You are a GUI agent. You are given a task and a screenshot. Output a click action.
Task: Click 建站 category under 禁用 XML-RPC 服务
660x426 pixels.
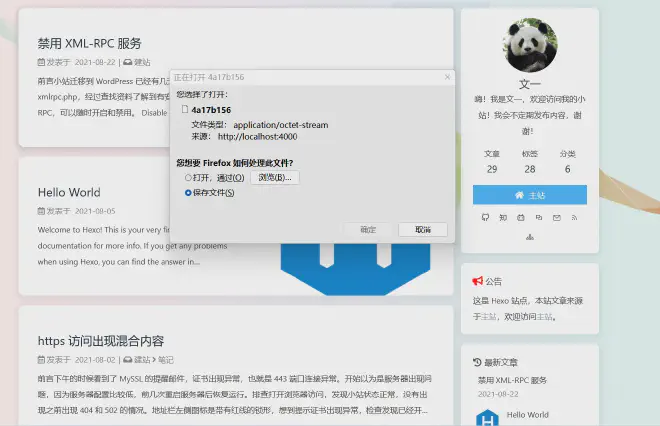click(x=142, y=62)
